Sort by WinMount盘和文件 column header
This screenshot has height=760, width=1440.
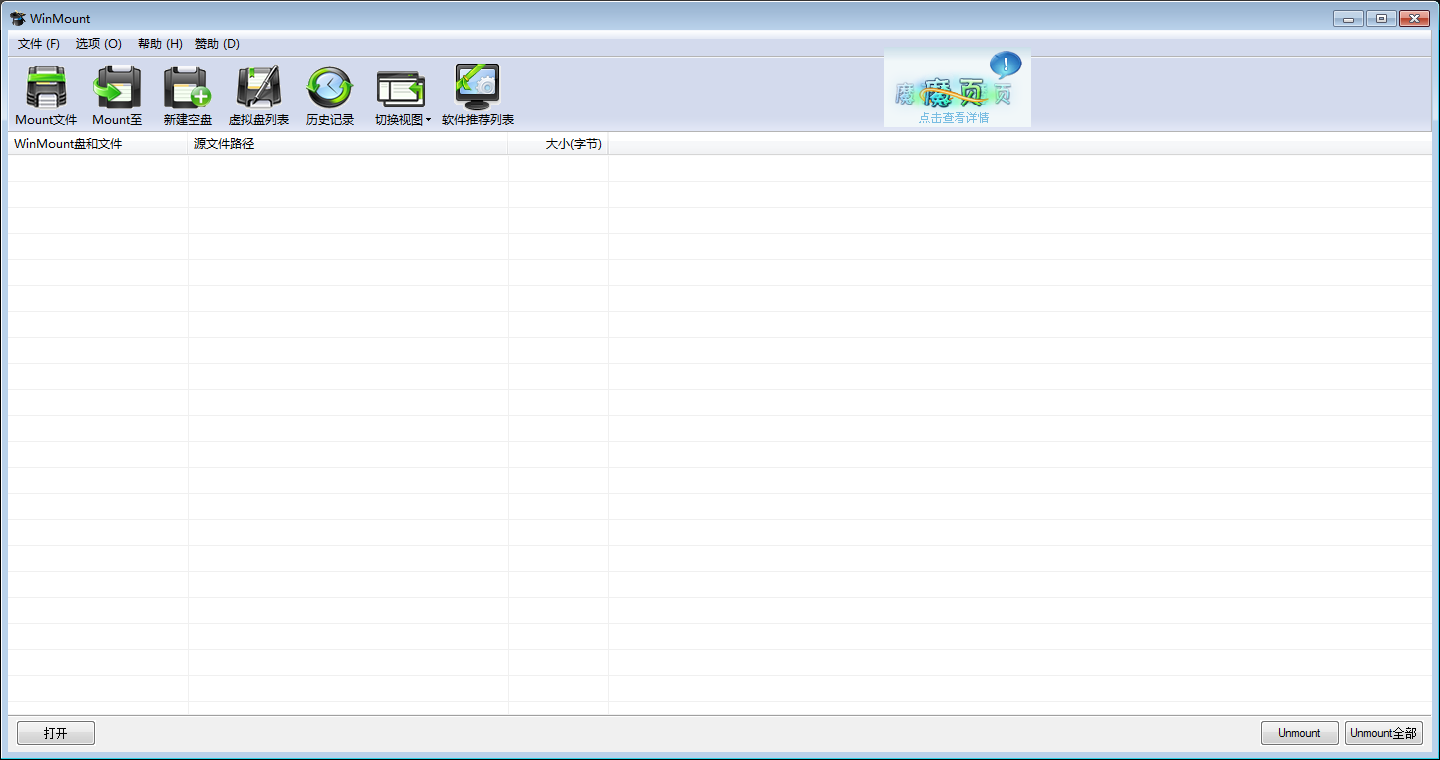98,144
